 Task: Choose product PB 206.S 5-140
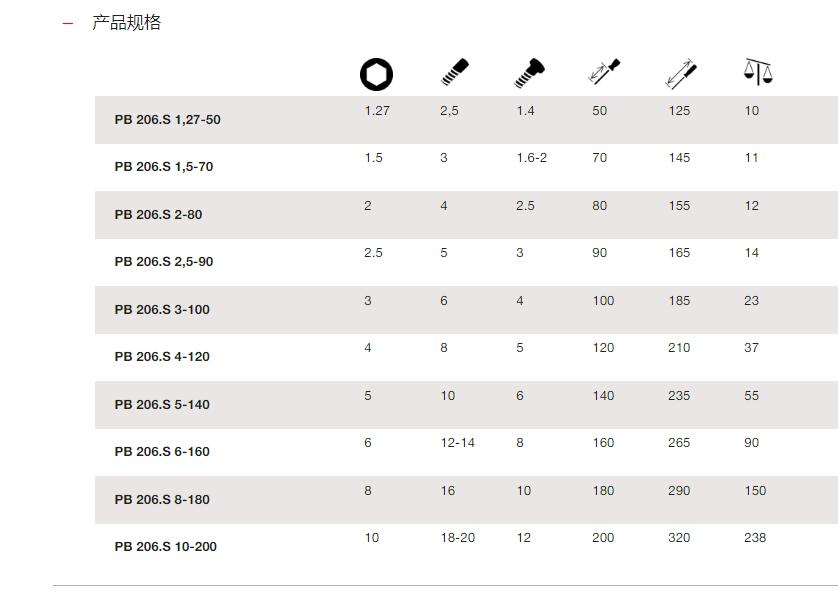click(x=162, y=405)
